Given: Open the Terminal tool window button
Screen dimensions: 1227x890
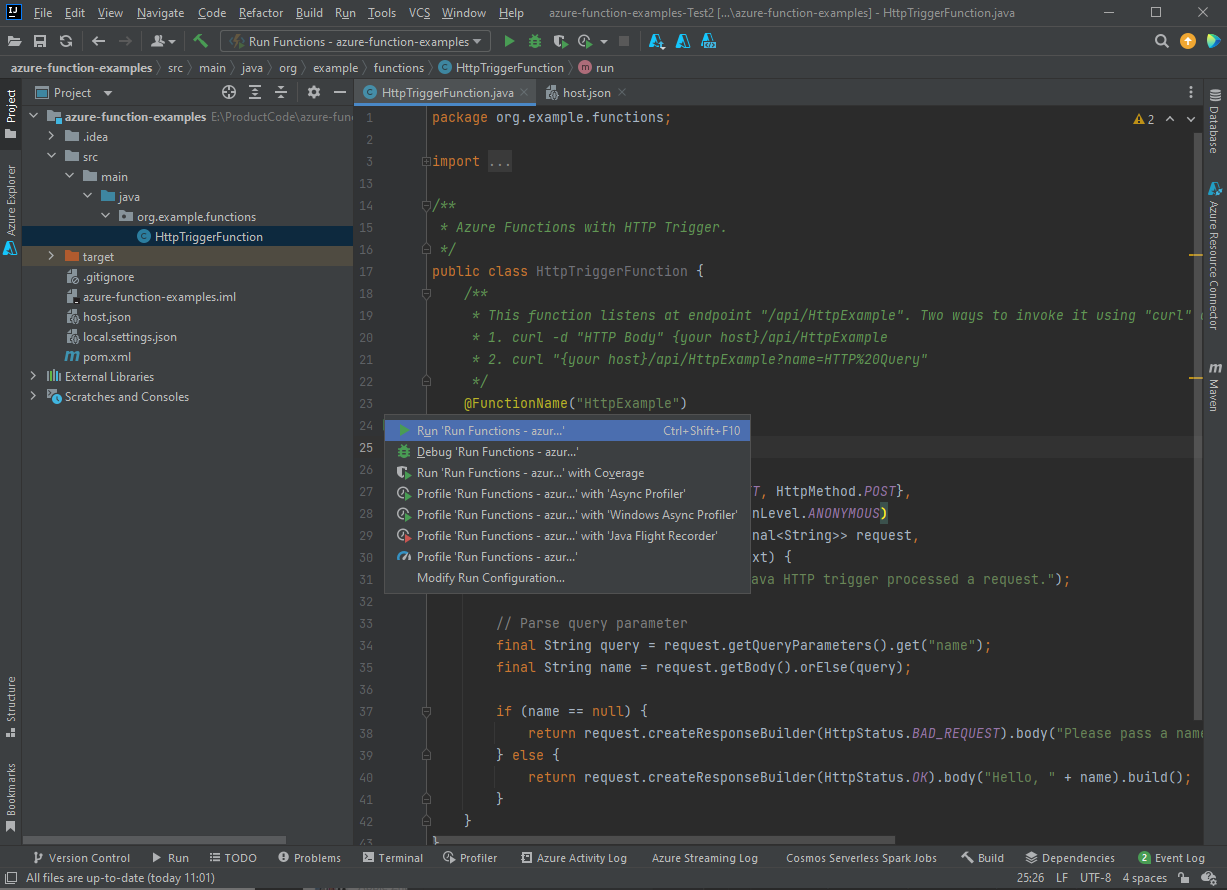Looking at the screenshot, I should pos(393,857).
